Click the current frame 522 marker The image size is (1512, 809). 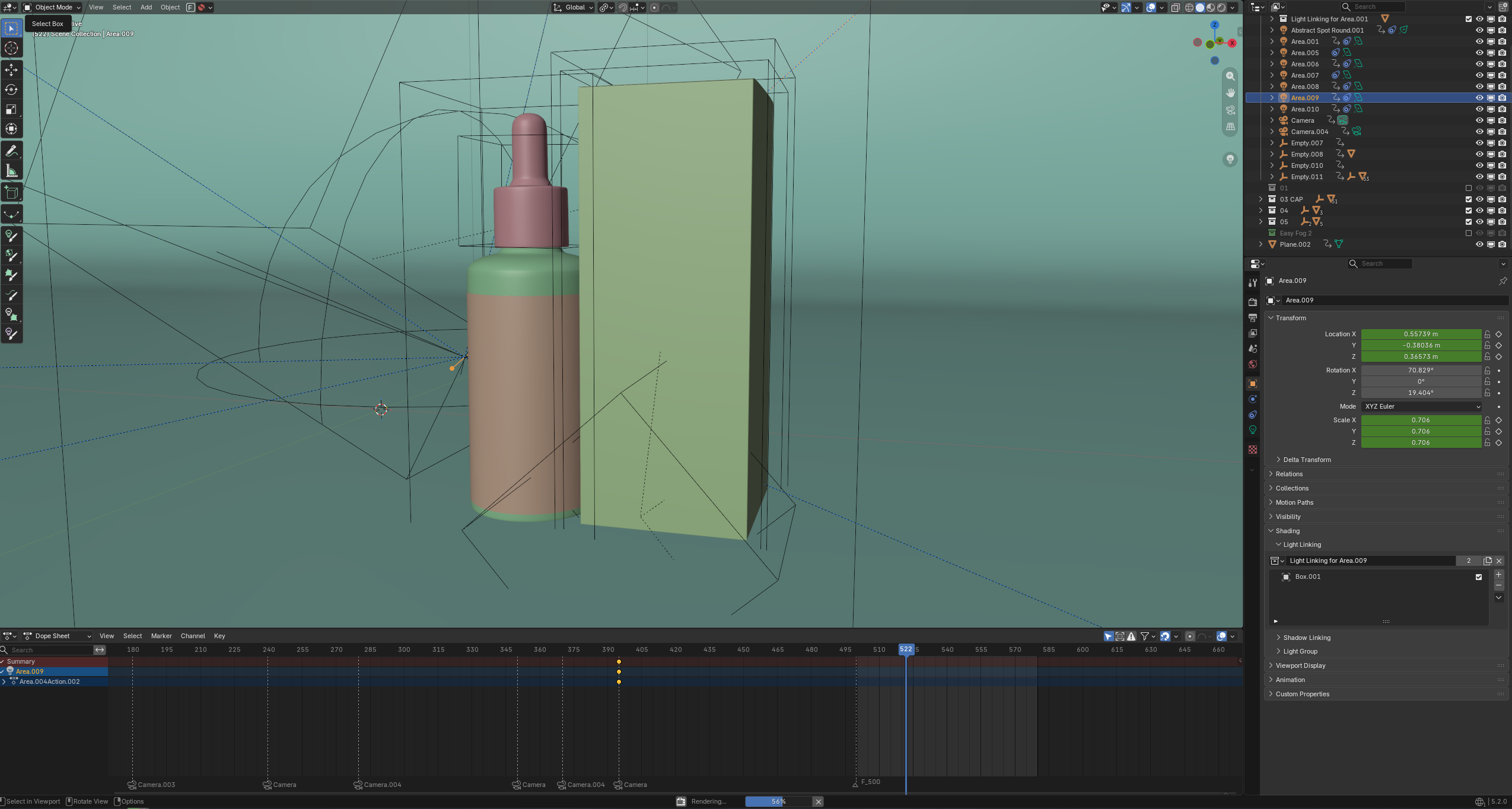pyautogui.click(x=906, y=649)
